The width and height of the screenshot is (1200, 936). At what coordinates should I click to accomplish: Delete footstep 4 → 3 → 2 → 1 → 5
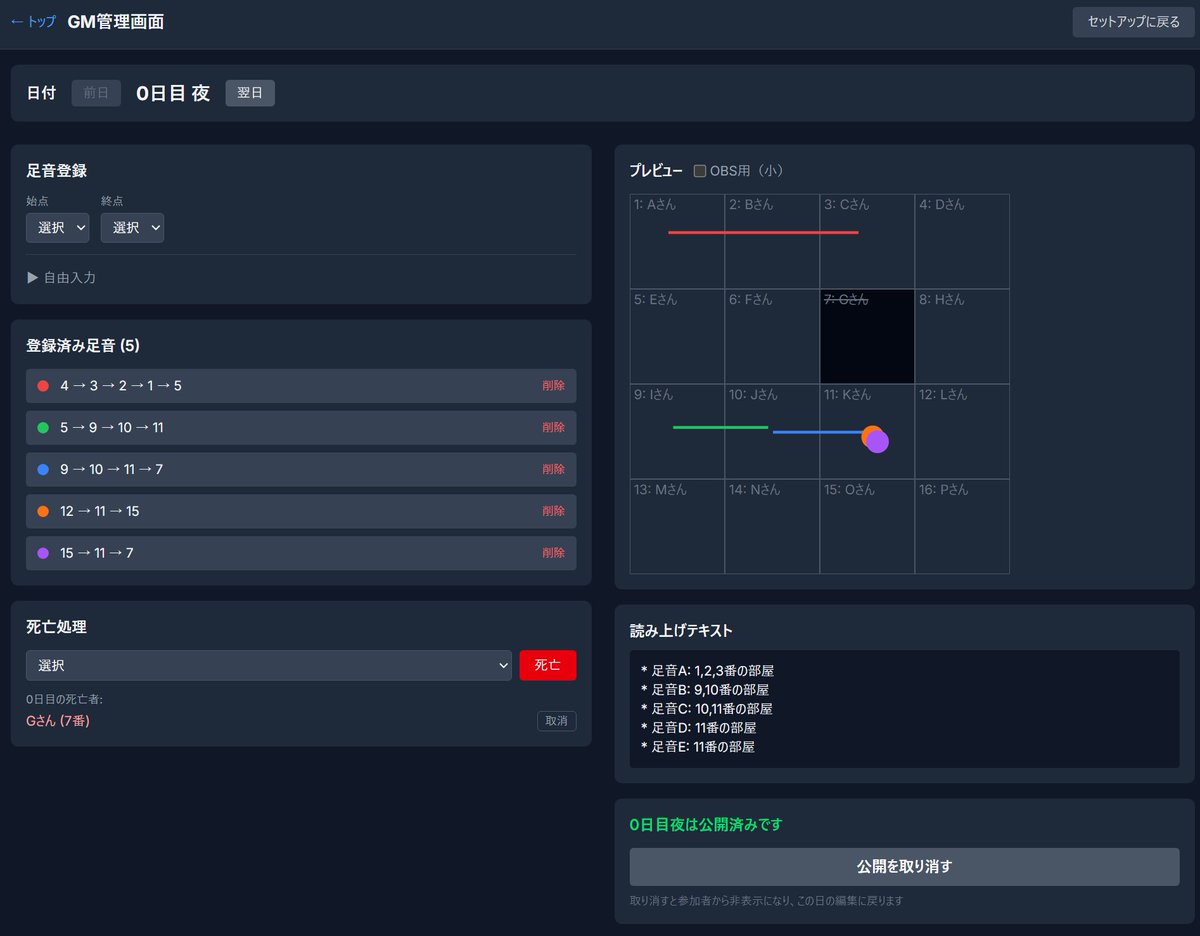pos(553,386)
